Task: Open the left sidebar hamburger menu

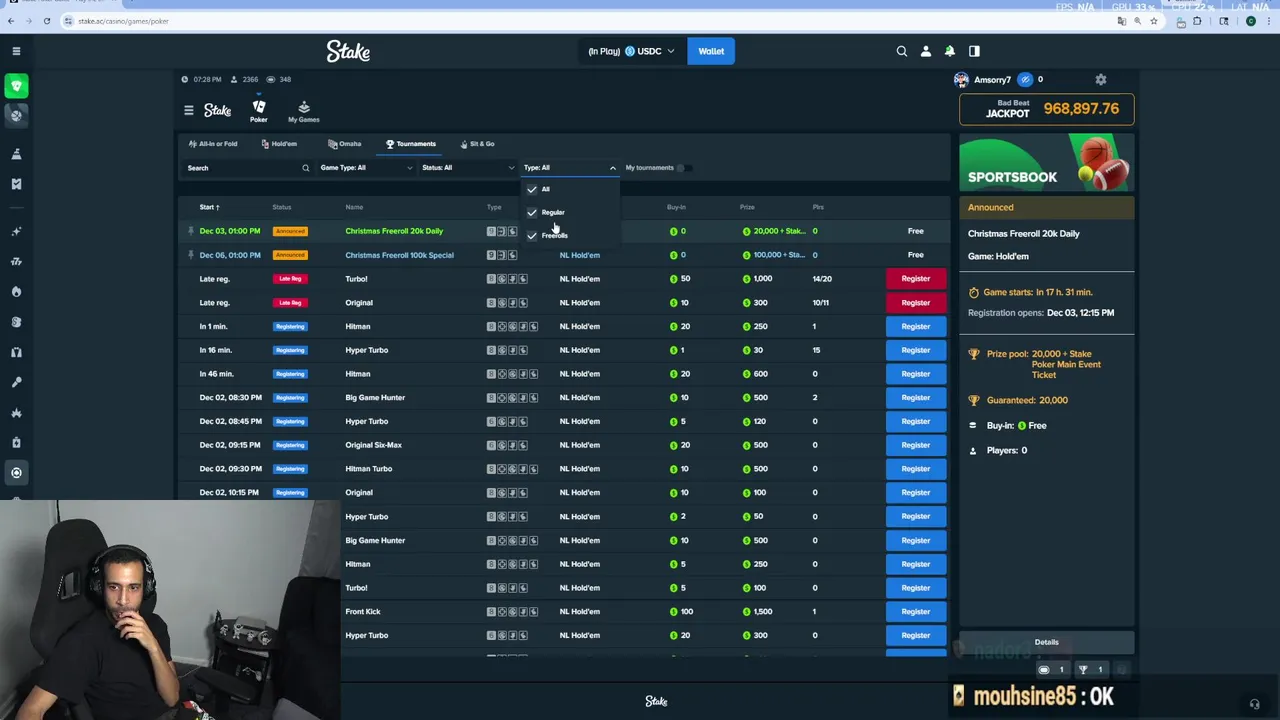Action: 16,51
